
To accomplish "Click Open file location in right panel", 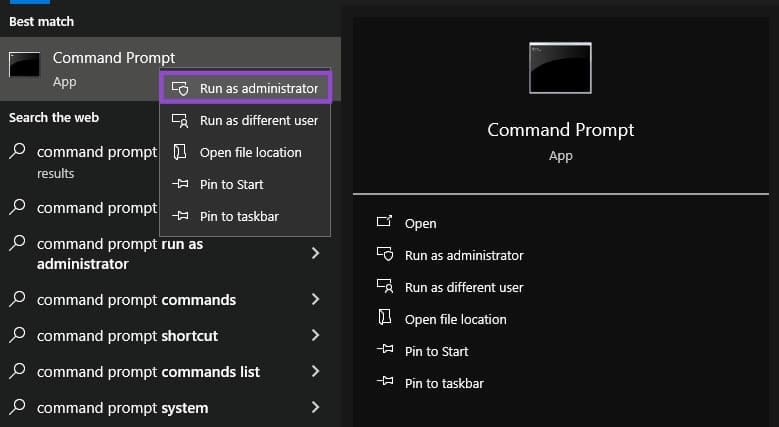I will pyautogui.click(x=456, y=320).
